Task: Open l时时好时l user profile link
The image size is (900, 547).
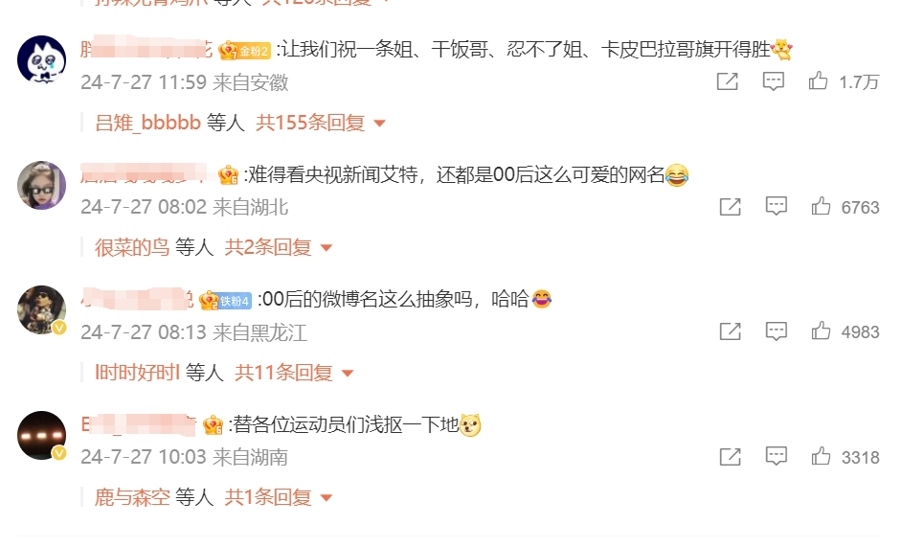Action: (138, 373)
